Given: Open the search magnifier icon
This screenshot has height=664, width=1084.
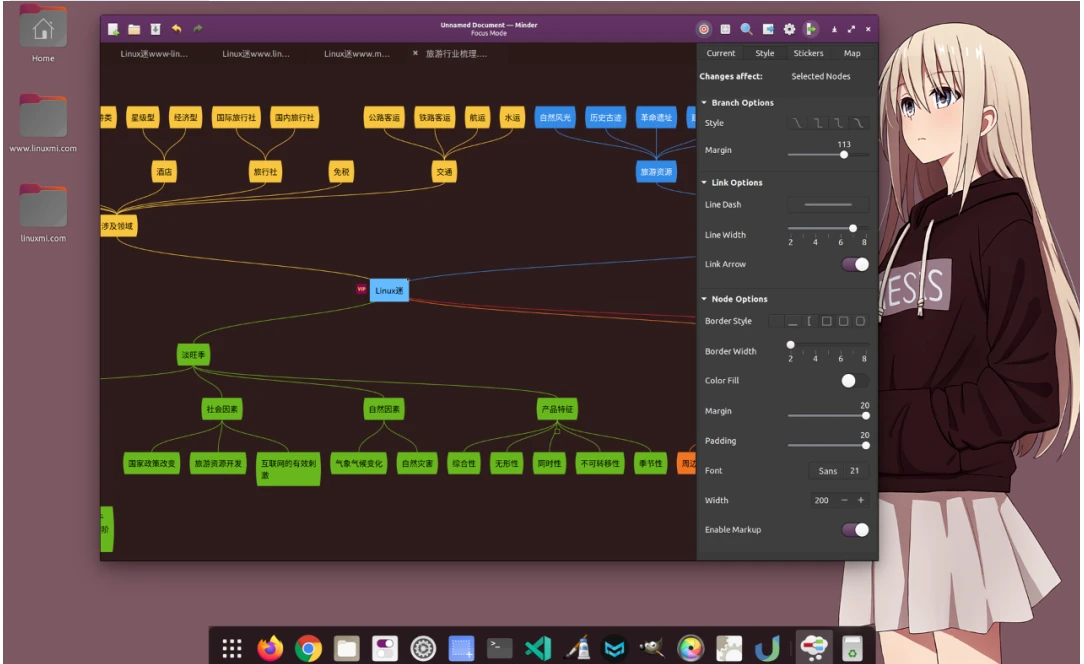Looking at the screenshot, I should tap(746, 29).
